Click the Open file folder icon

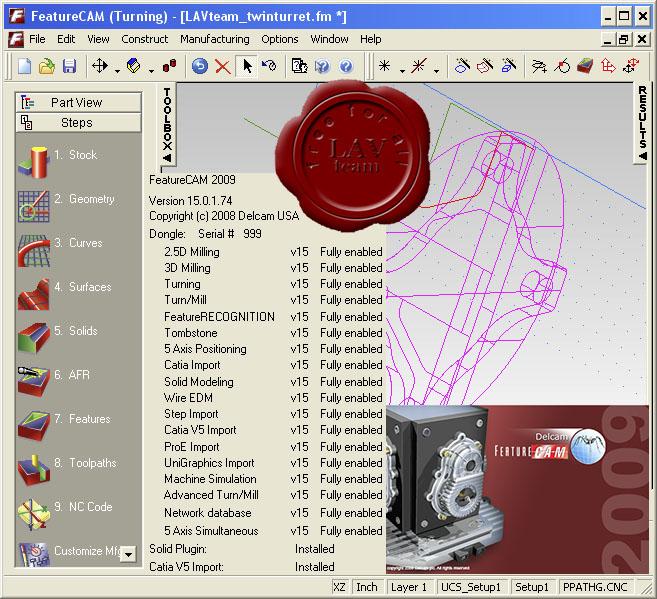(47, 66)
